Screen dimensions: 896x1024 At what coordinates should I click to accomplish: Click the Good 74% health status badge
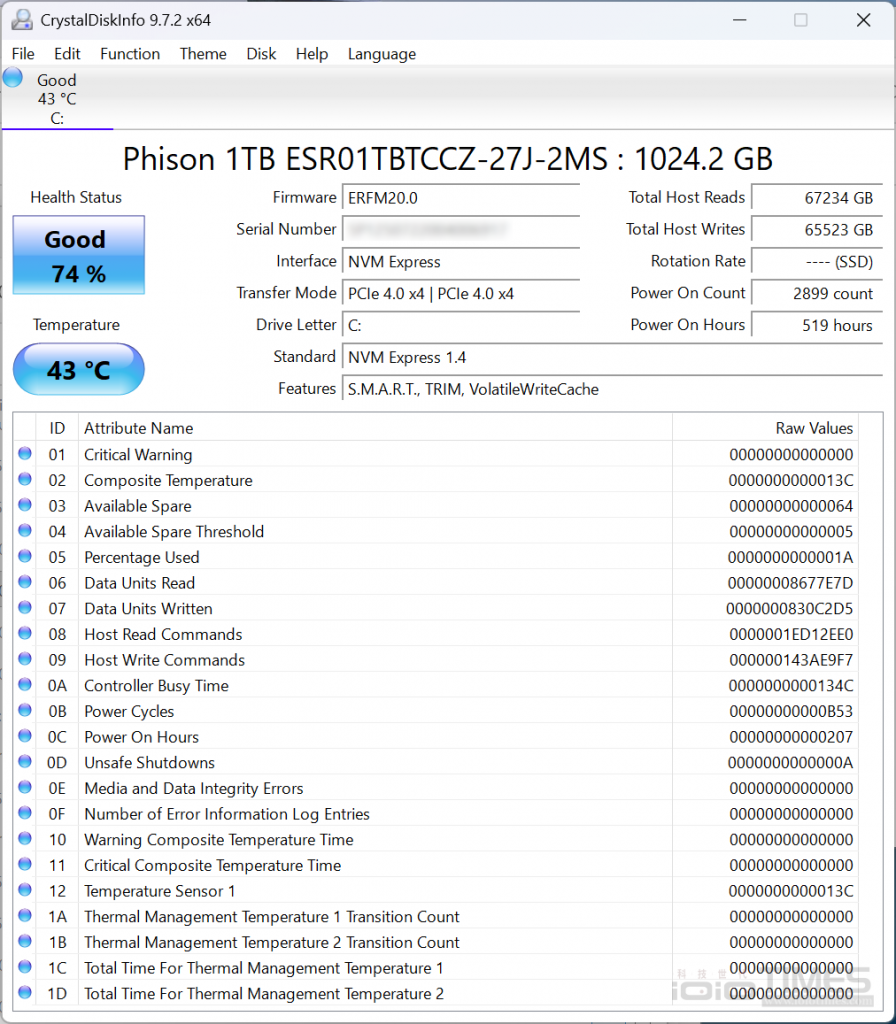click(78, 255)
